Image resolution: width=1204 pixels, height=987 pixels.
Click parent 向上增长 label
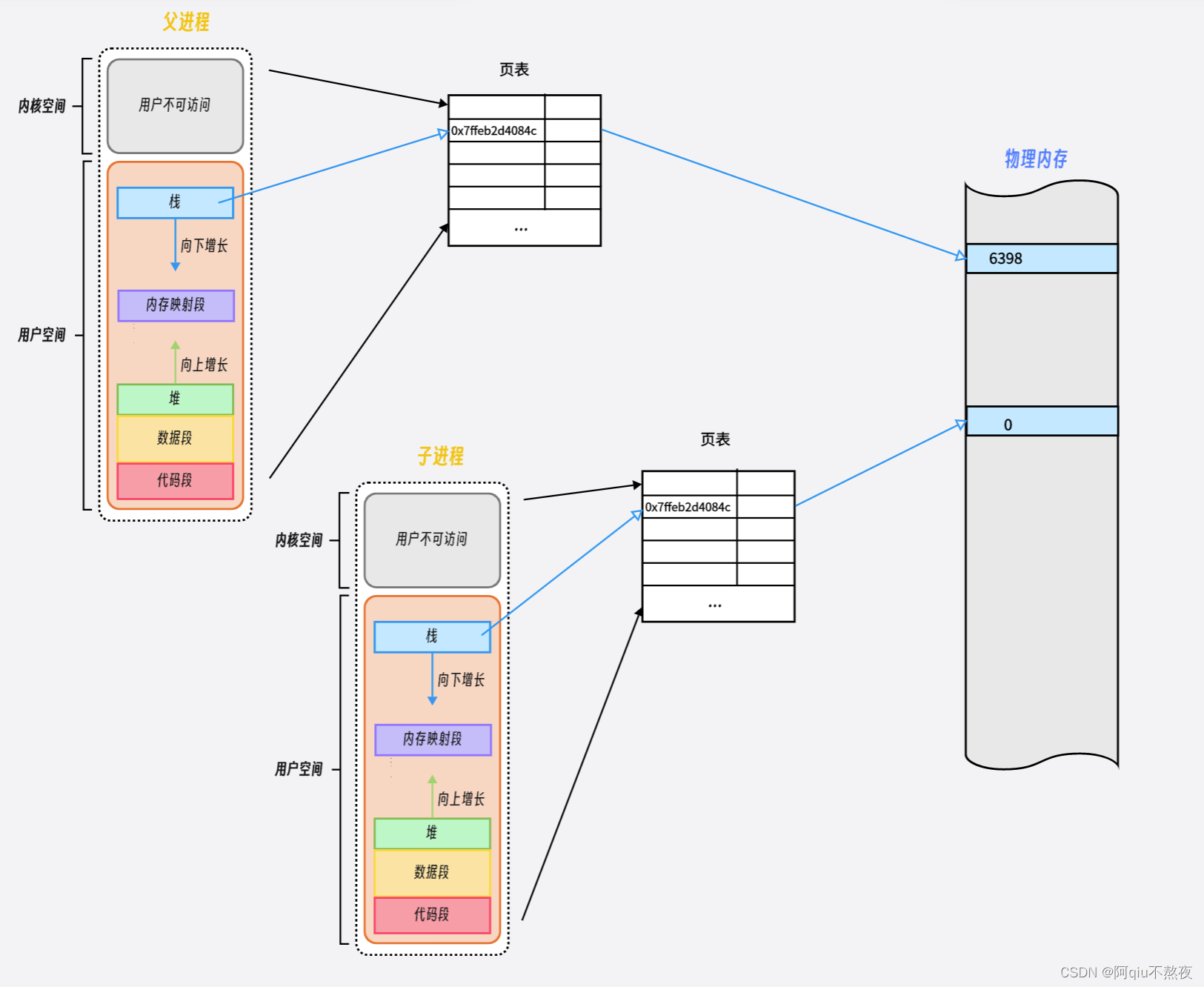[x=204, y=365]
